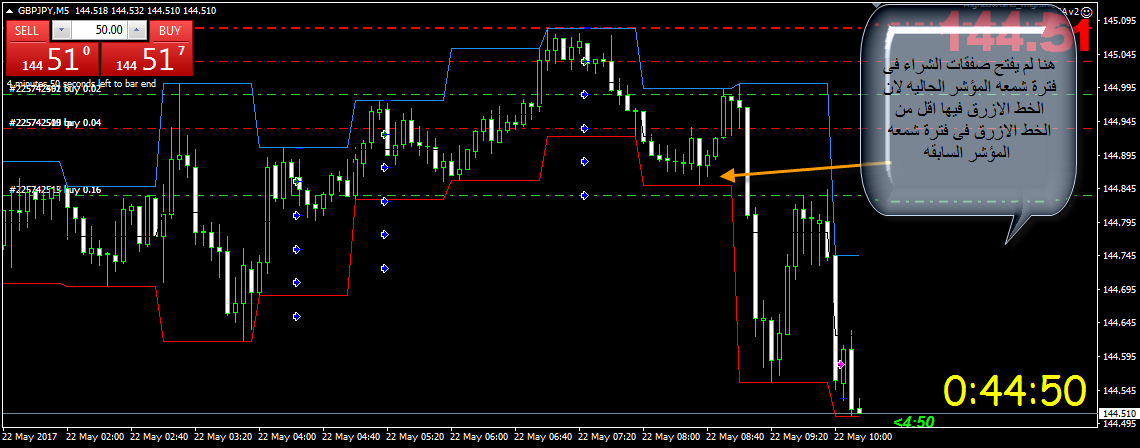Viewport: 1140px width, 448px height.
Task: Click the buy price tile 144.51 7
Action: pyautogui.click(x=147, y=59)
